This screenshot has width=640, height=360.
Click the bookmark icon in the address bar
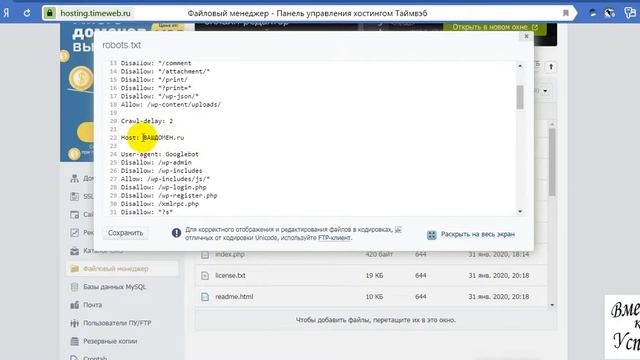566,13
